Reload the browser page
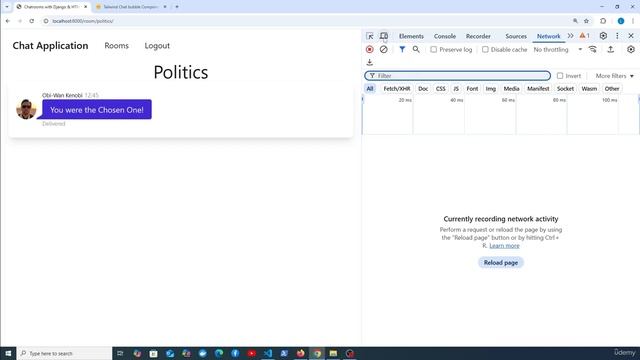 [x=32, y=21]
